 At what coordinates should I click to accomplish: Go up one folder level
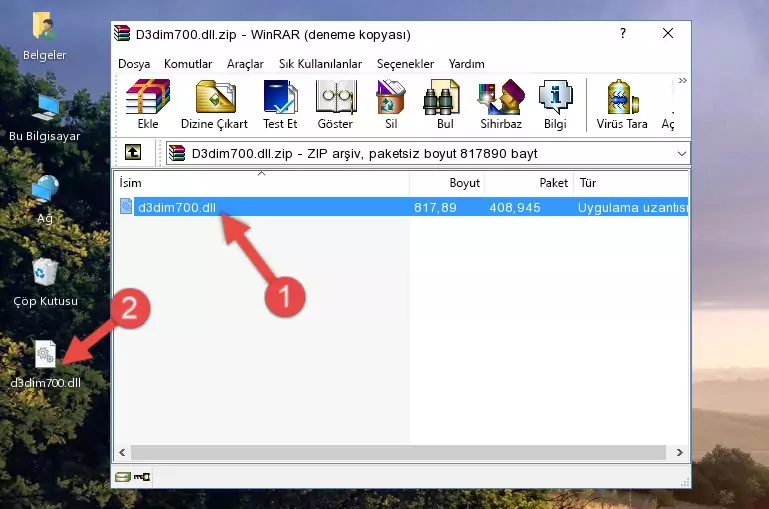[x=133, y=153]
